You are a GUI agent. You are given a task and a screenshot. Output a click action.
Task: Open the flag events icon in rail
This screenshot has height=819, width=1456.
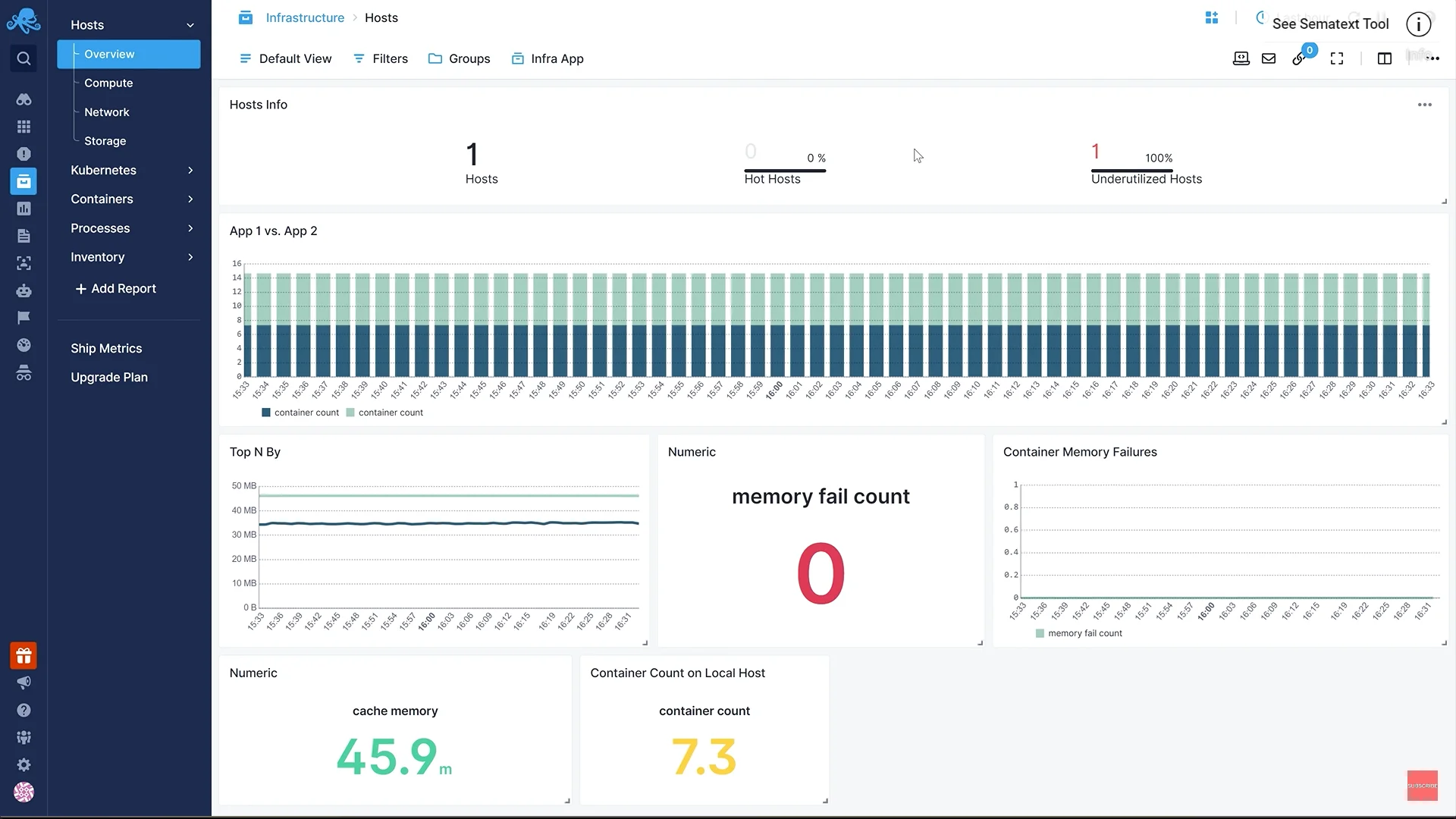coord(24,318)
